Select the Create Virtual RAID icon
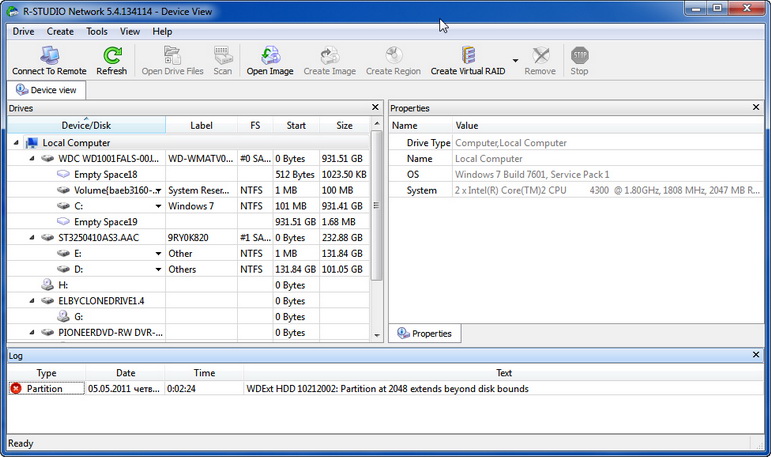Screen dimensions: 771x457 click(468, 56)
